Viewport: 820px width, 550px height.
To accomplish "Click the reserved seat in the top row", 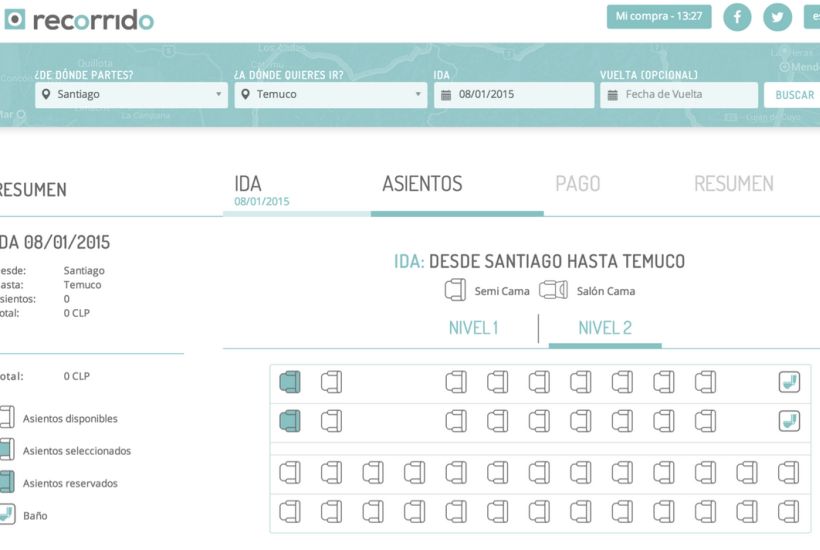I will (x=290, y=382).
